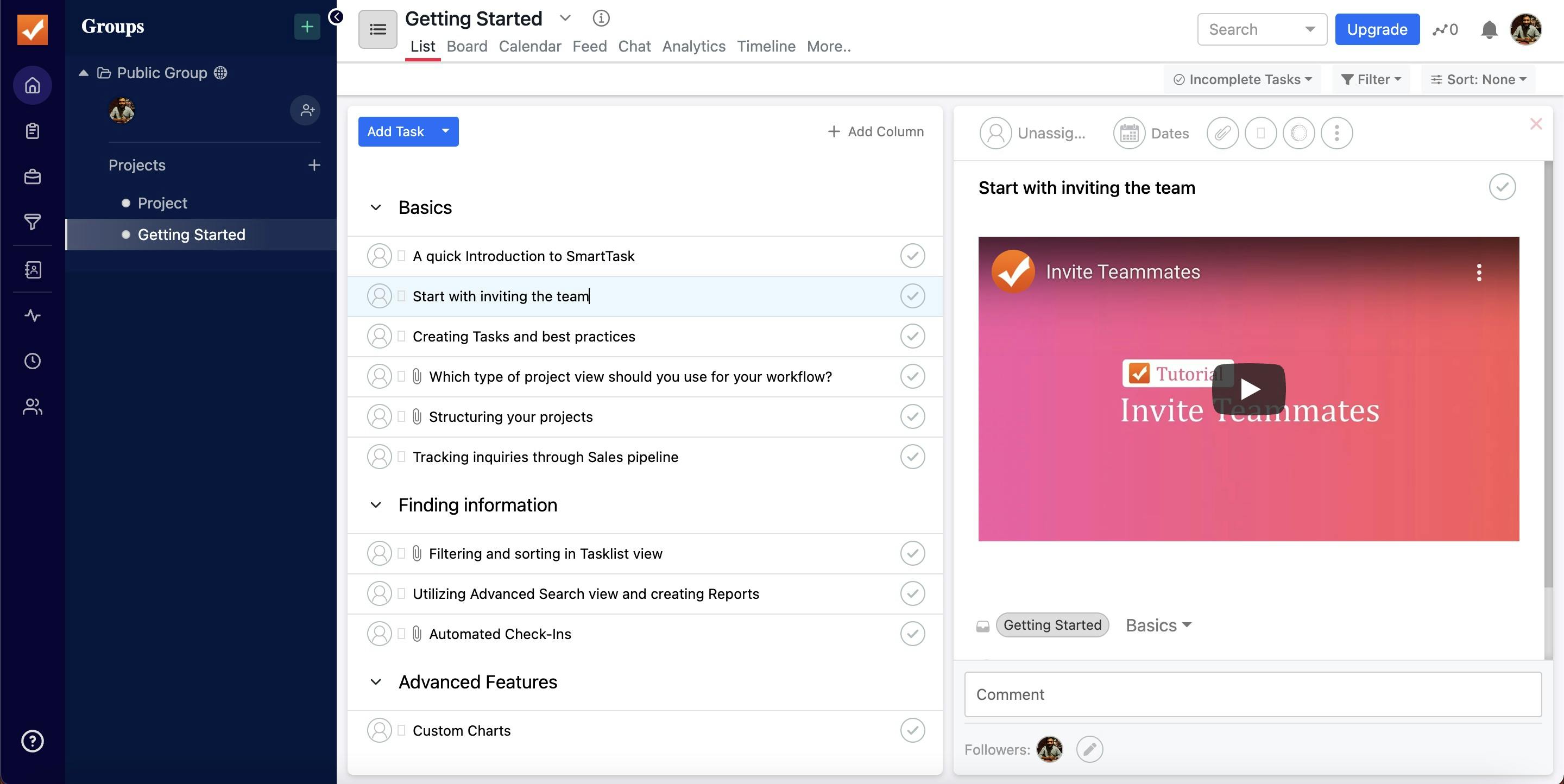The image size is (1564, 784).
Task: Expand the Advanced Features section
Action: [375, 682]
